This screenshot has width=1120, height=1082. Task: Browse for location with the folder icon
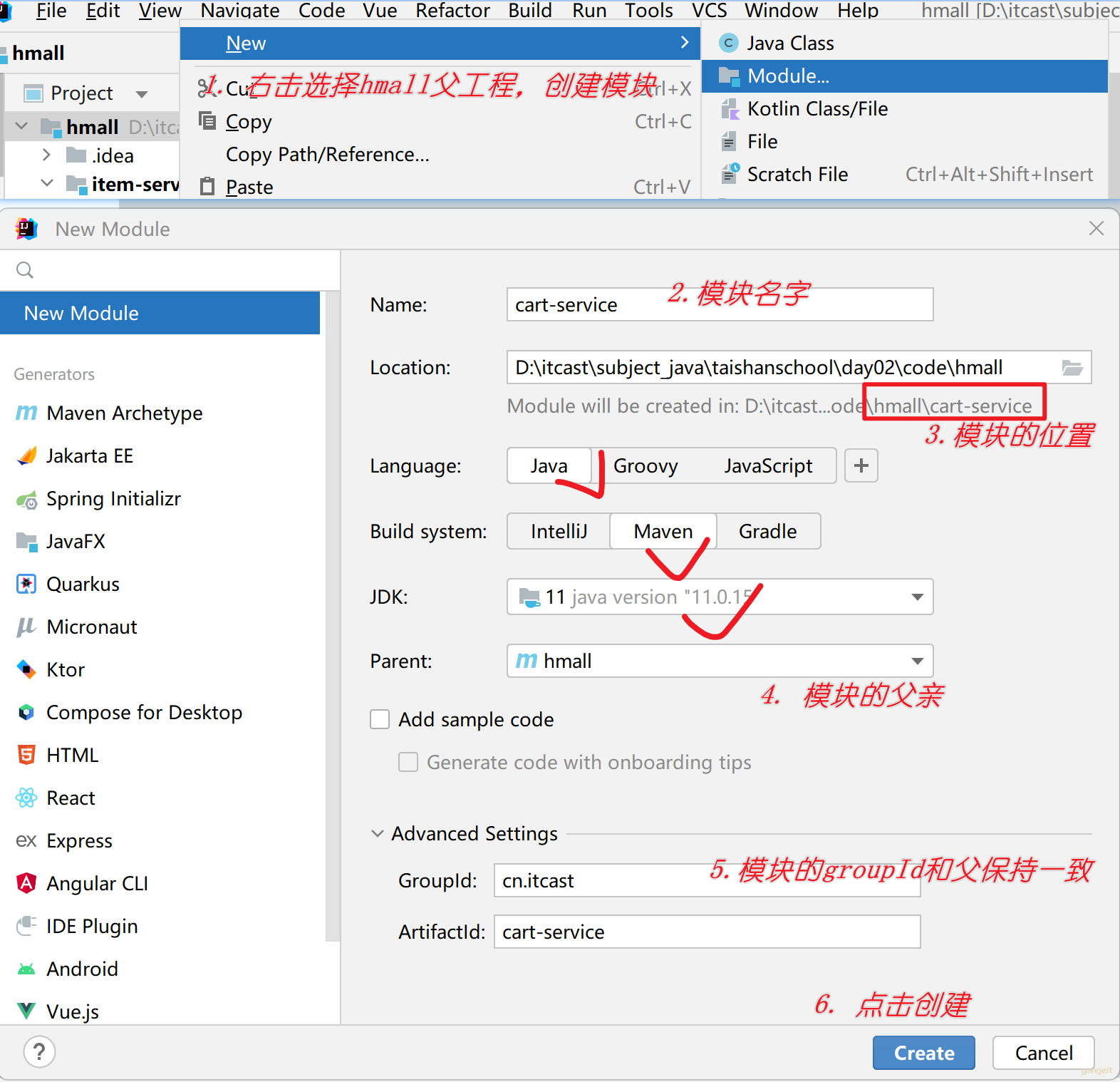pos(1072,368)
